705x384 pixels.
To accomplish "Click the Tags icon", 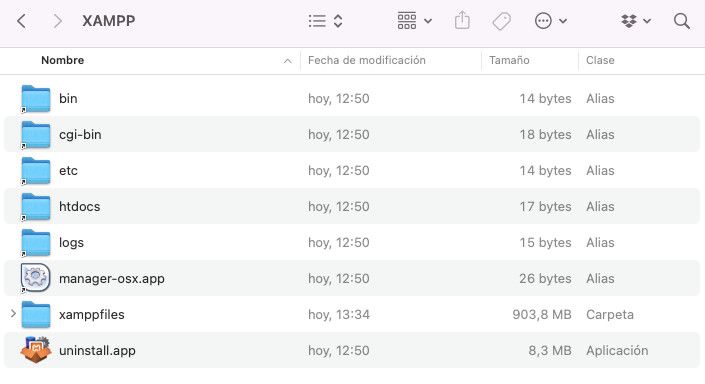I will coord(502,21).
